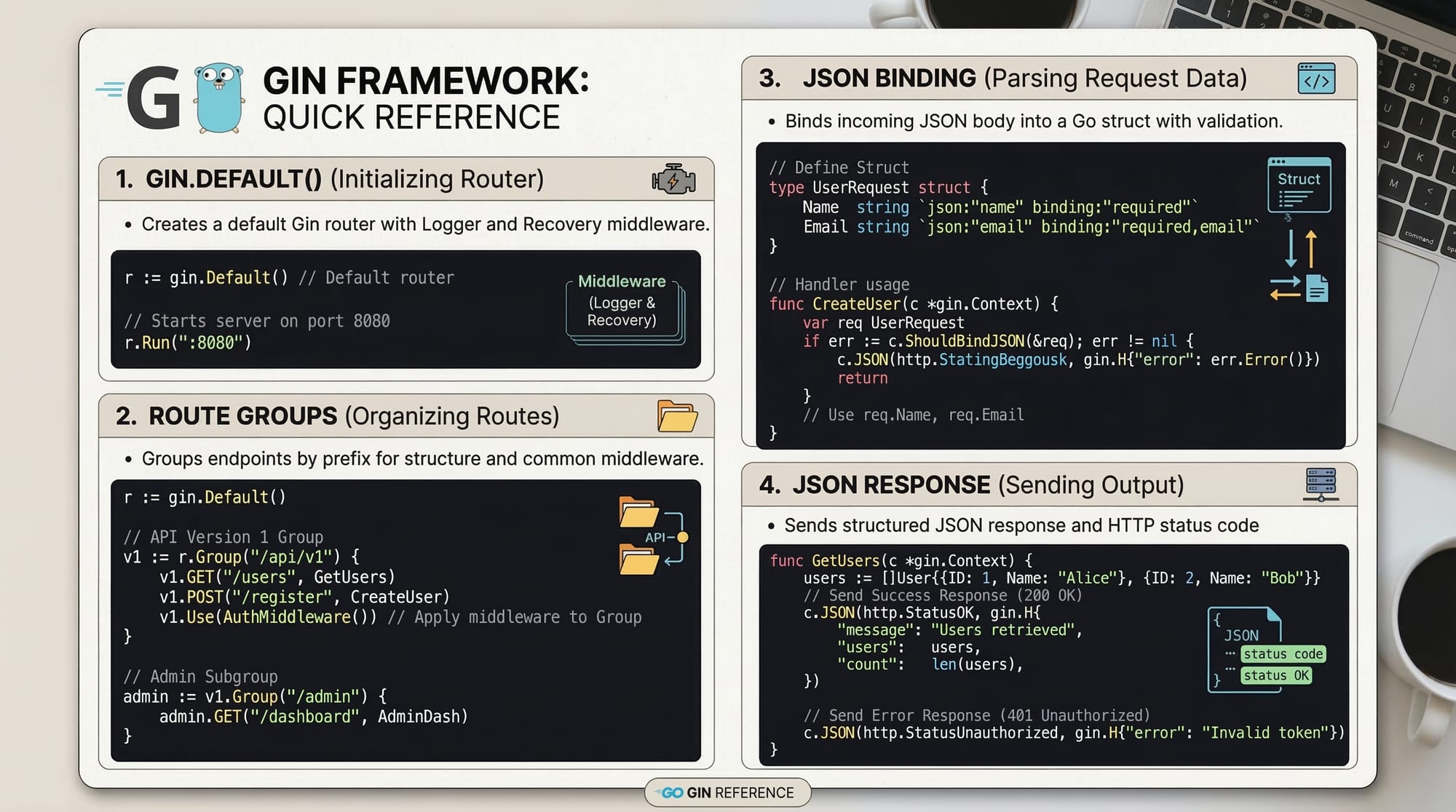
Task: Click the green 'status code' label
Action: tap(1283, 654)
